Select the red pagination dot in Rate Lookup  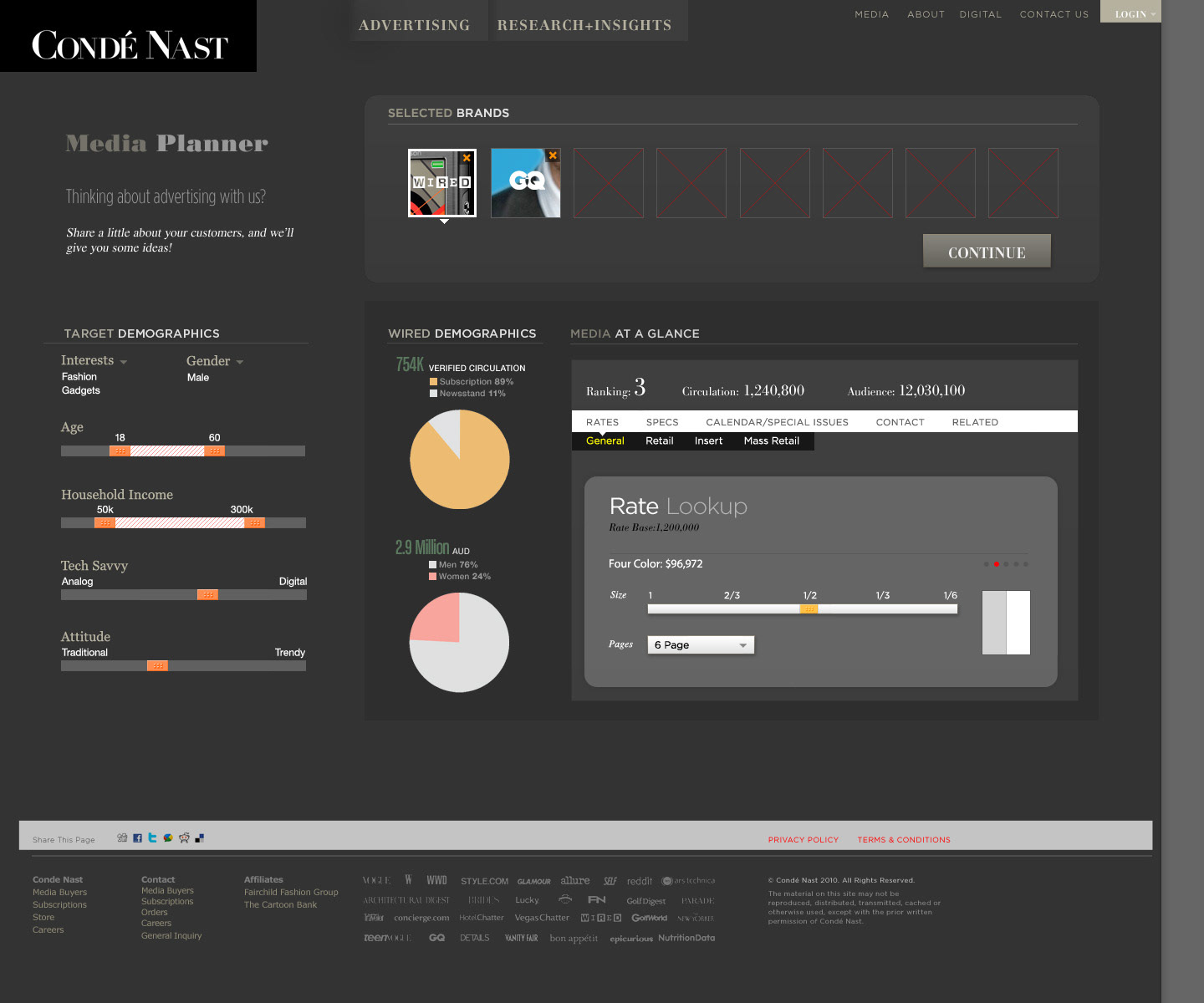[996, 564]
